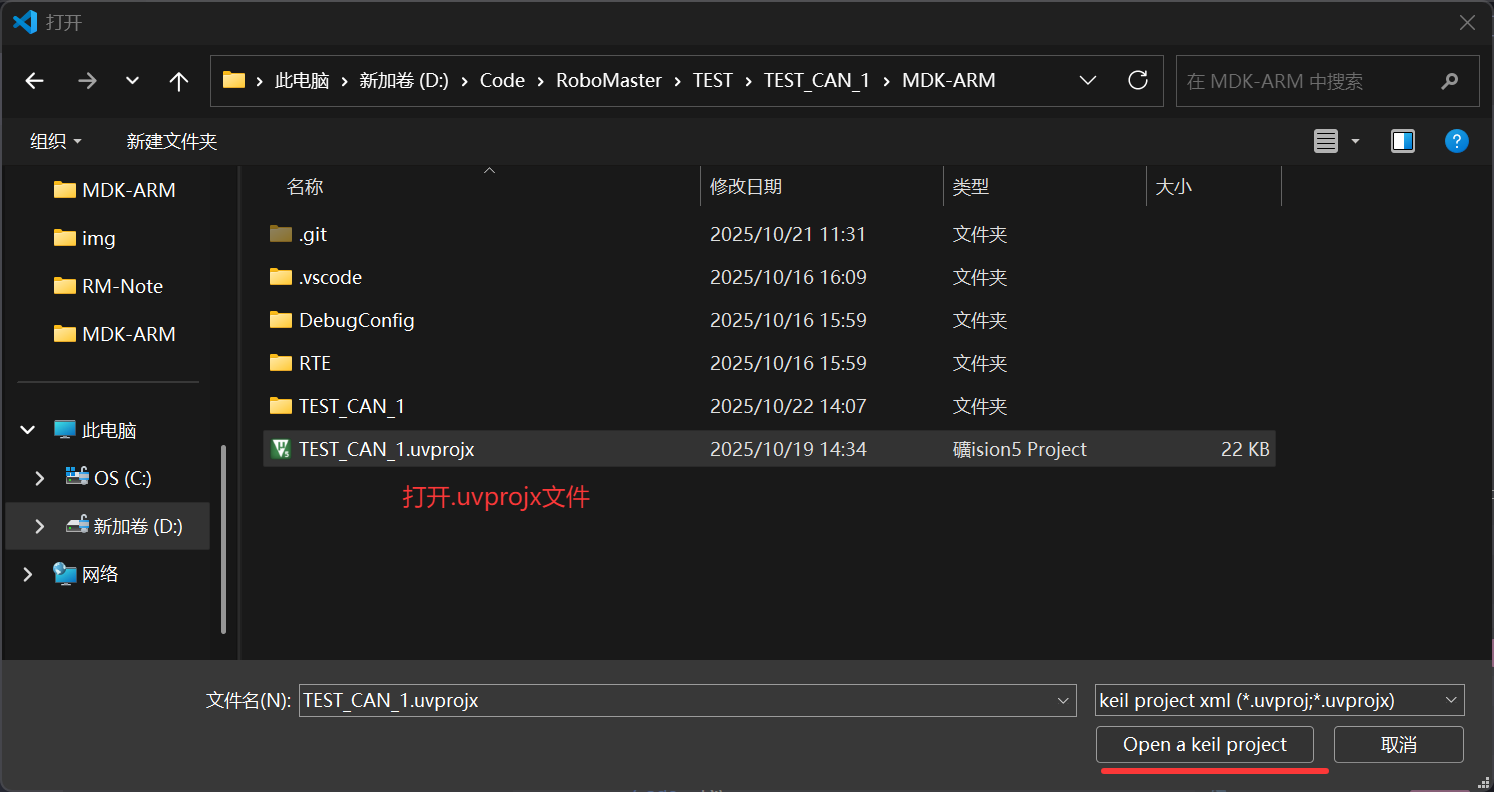The width and height of the screenshot is (1494, 792).
Task: Click the Open a keil project button
Action: [x=1204, y=744]
